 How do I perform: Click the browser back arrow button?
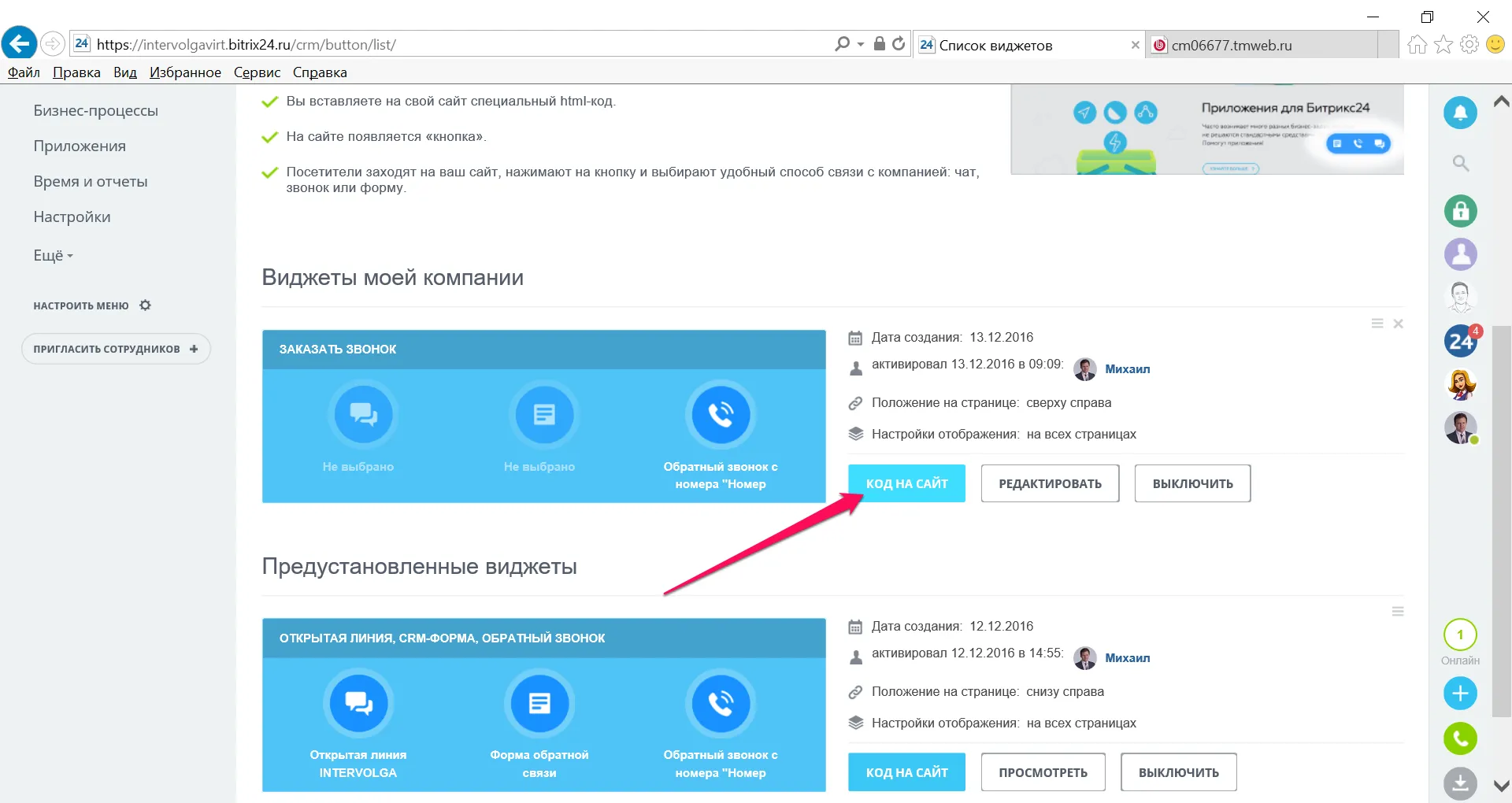coord(19,43)
